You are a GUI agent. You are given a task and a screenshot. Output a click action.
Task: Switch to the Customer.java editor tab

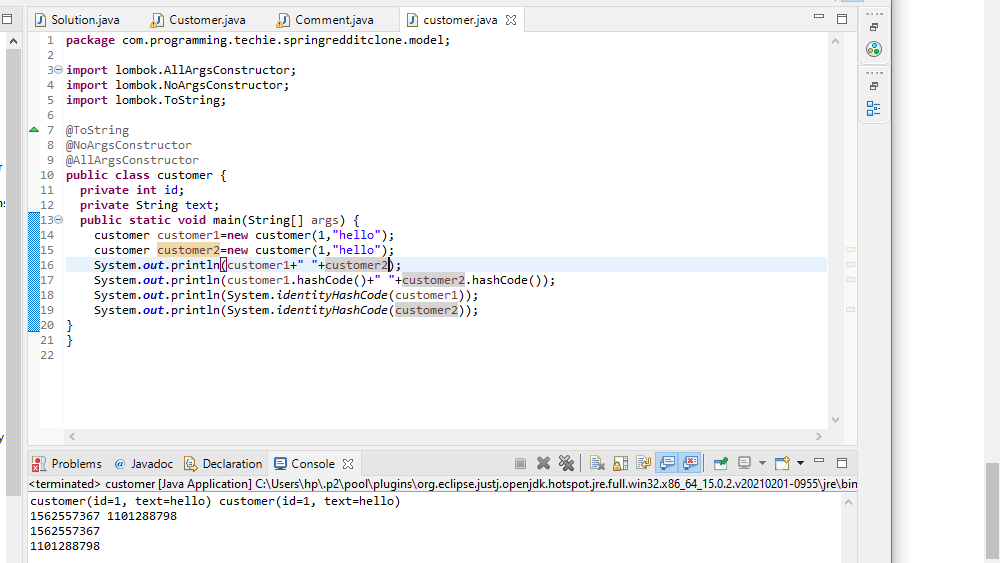(x=198, y=20)
